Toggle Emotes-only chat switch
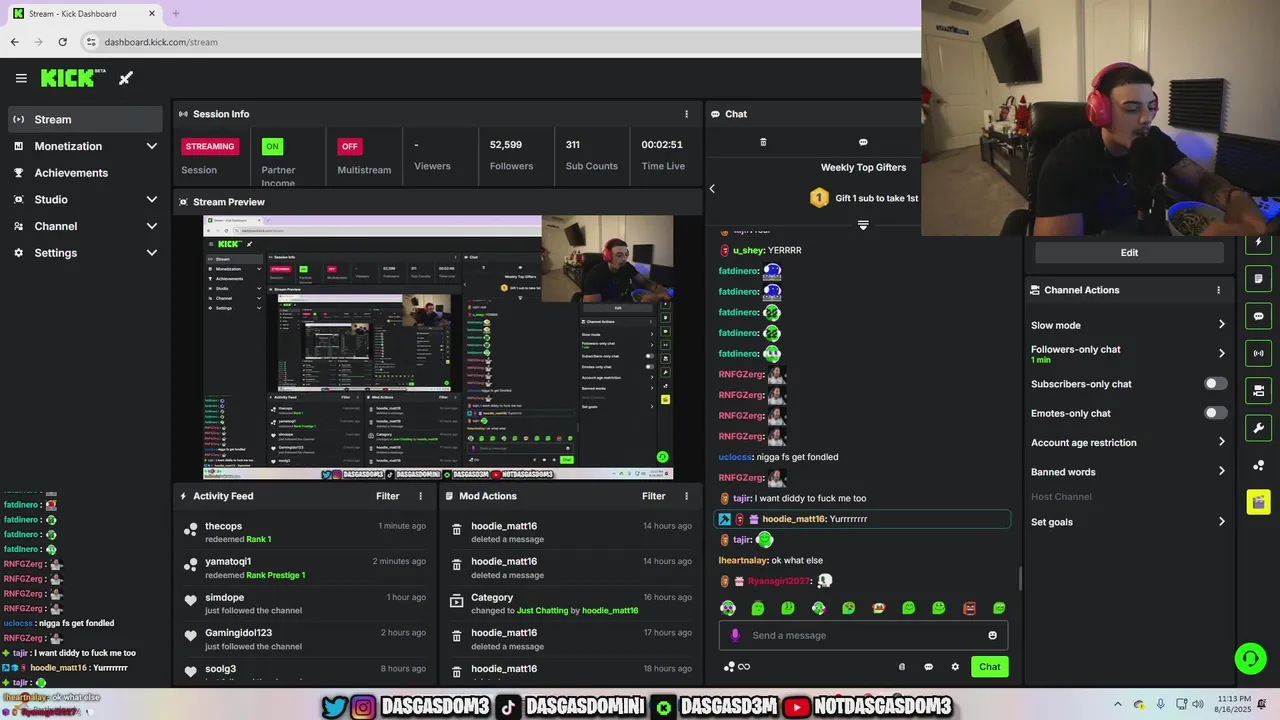 click(1215, 413)
